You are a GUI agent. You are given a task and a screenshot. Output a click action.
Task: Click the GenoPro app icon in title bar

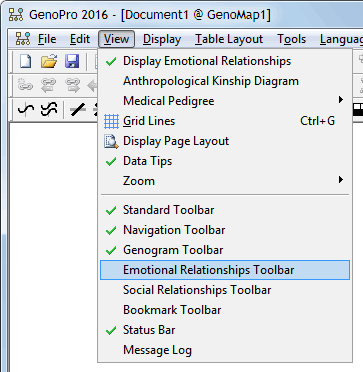pos(15,15)
